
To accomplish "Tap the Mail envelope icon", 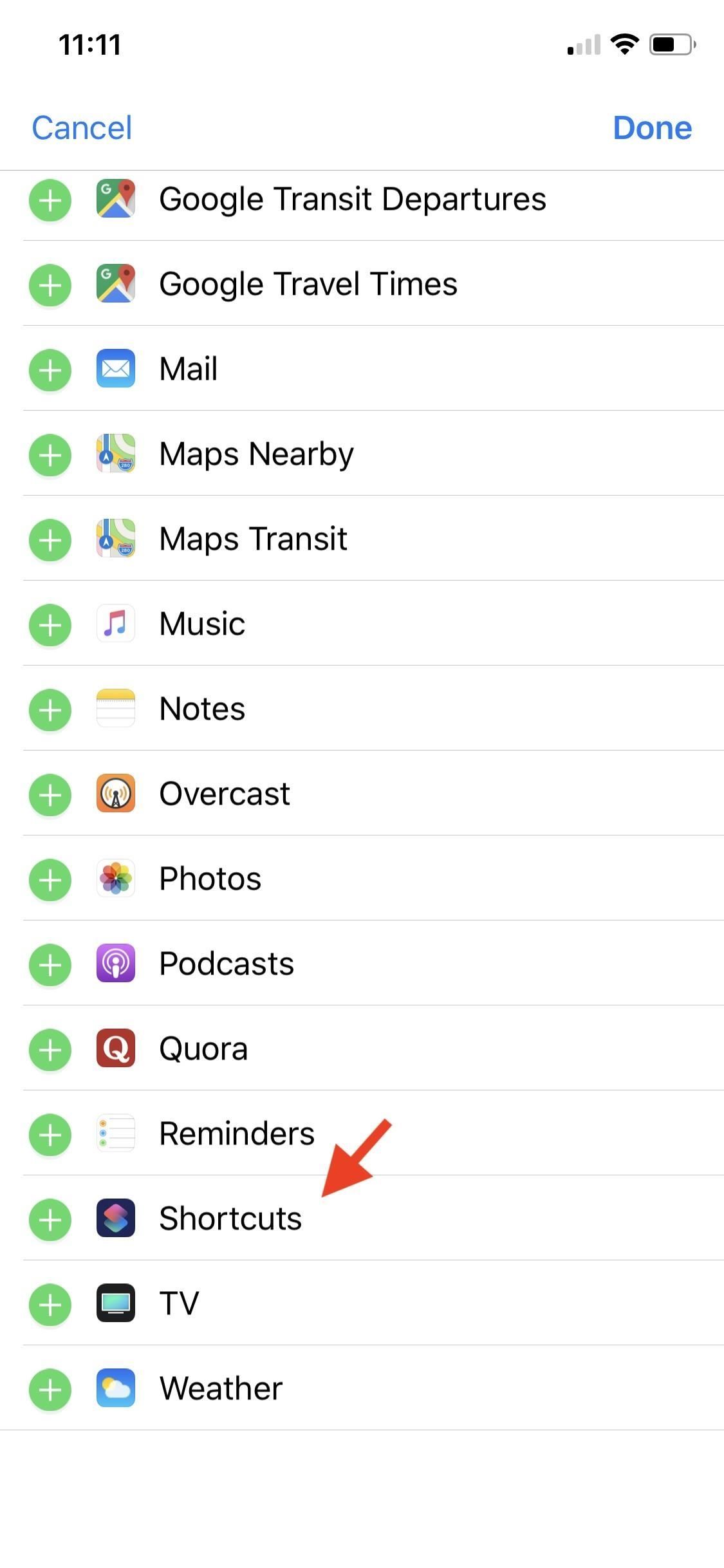I will coord(116,369).
